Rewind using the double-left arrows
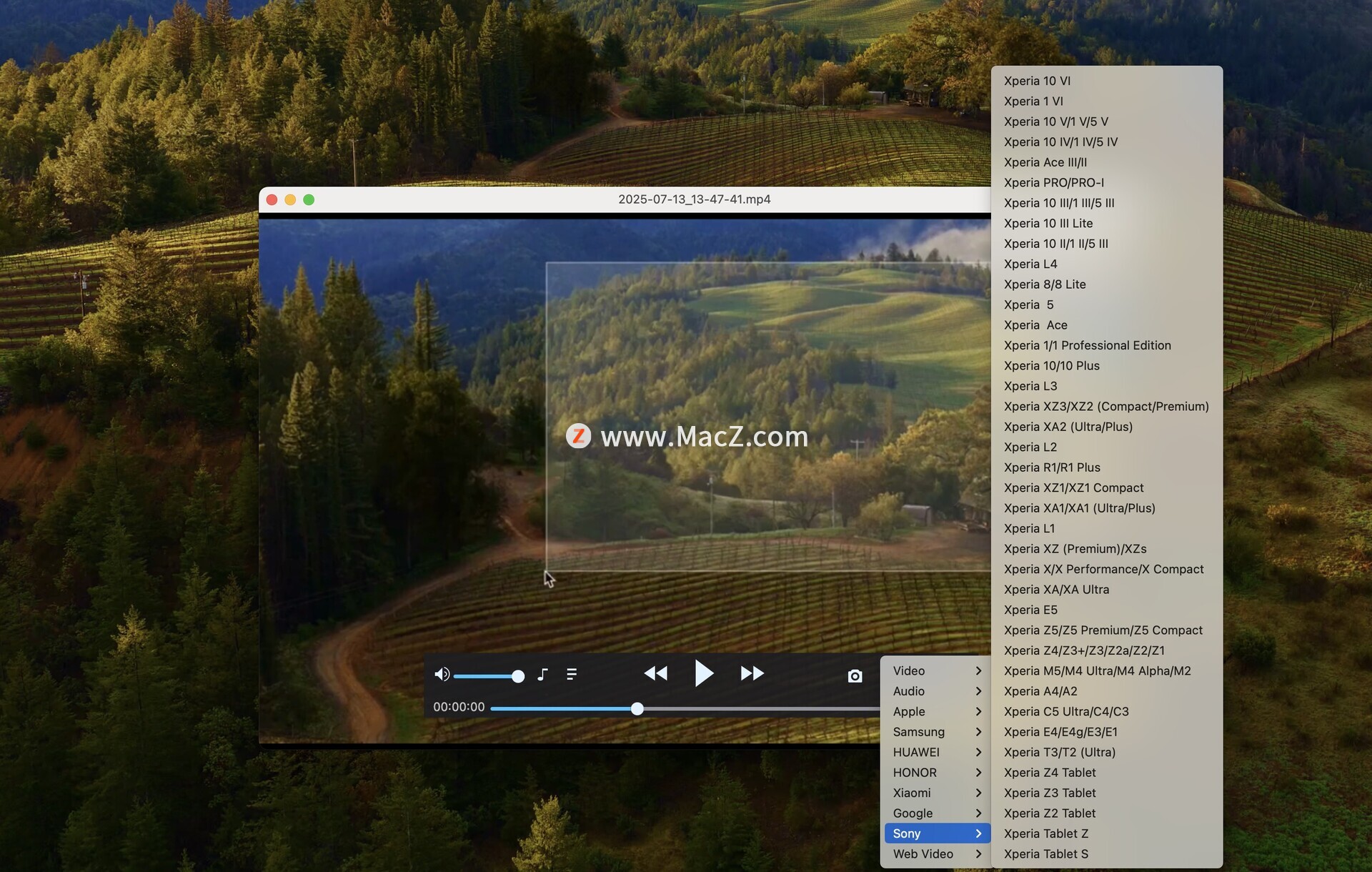This screenshot has height=872, width=1372. (655, 673)
